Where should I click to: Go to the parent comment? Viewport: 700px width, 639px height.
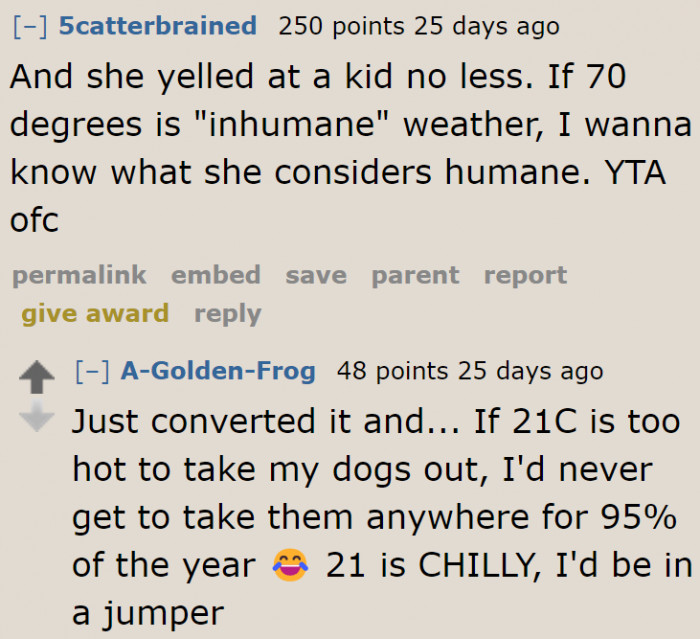415,275
